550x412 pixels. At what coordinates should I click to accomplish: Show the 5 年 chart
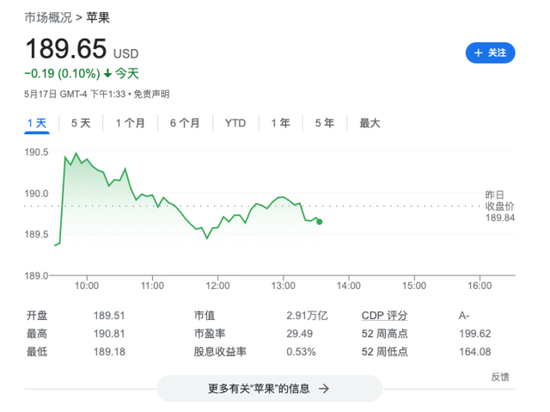point(324,123)
